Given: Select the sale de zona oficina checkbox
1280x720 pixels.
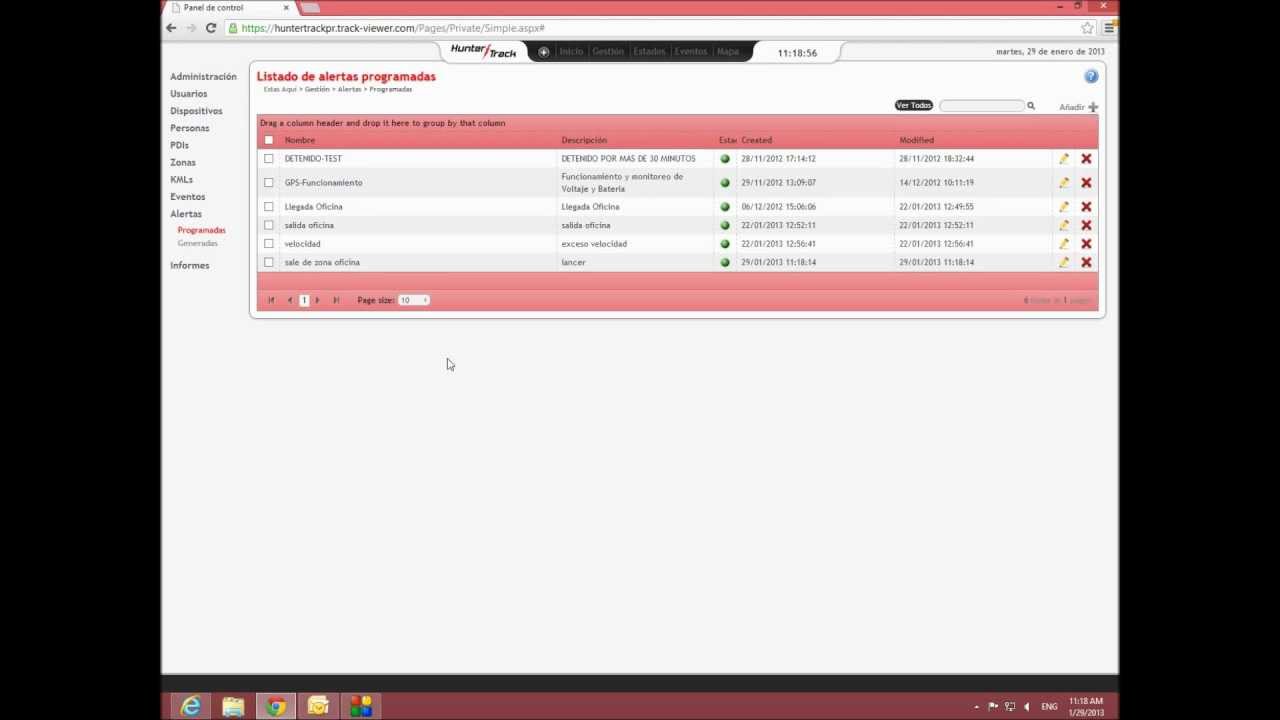Looking at the screenshot, I should (x=269, y=262).
